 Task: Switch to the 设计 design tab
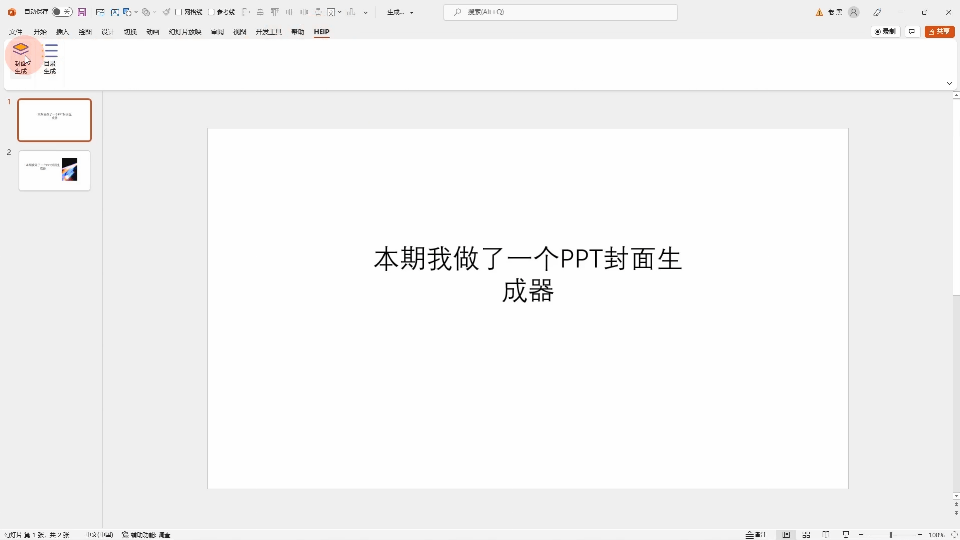coord(108,32)
